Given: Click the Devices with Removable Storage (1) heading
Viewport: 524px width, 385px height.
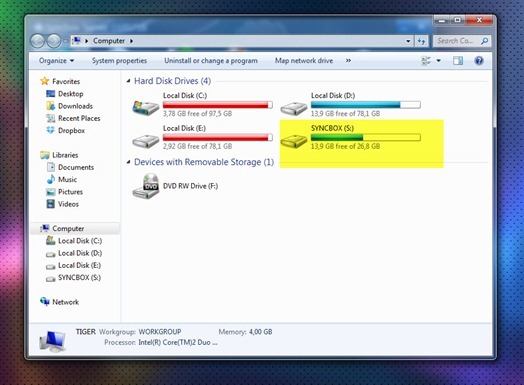Looking at the screenshot, I should pyautogui.click(x=204, y=162).
